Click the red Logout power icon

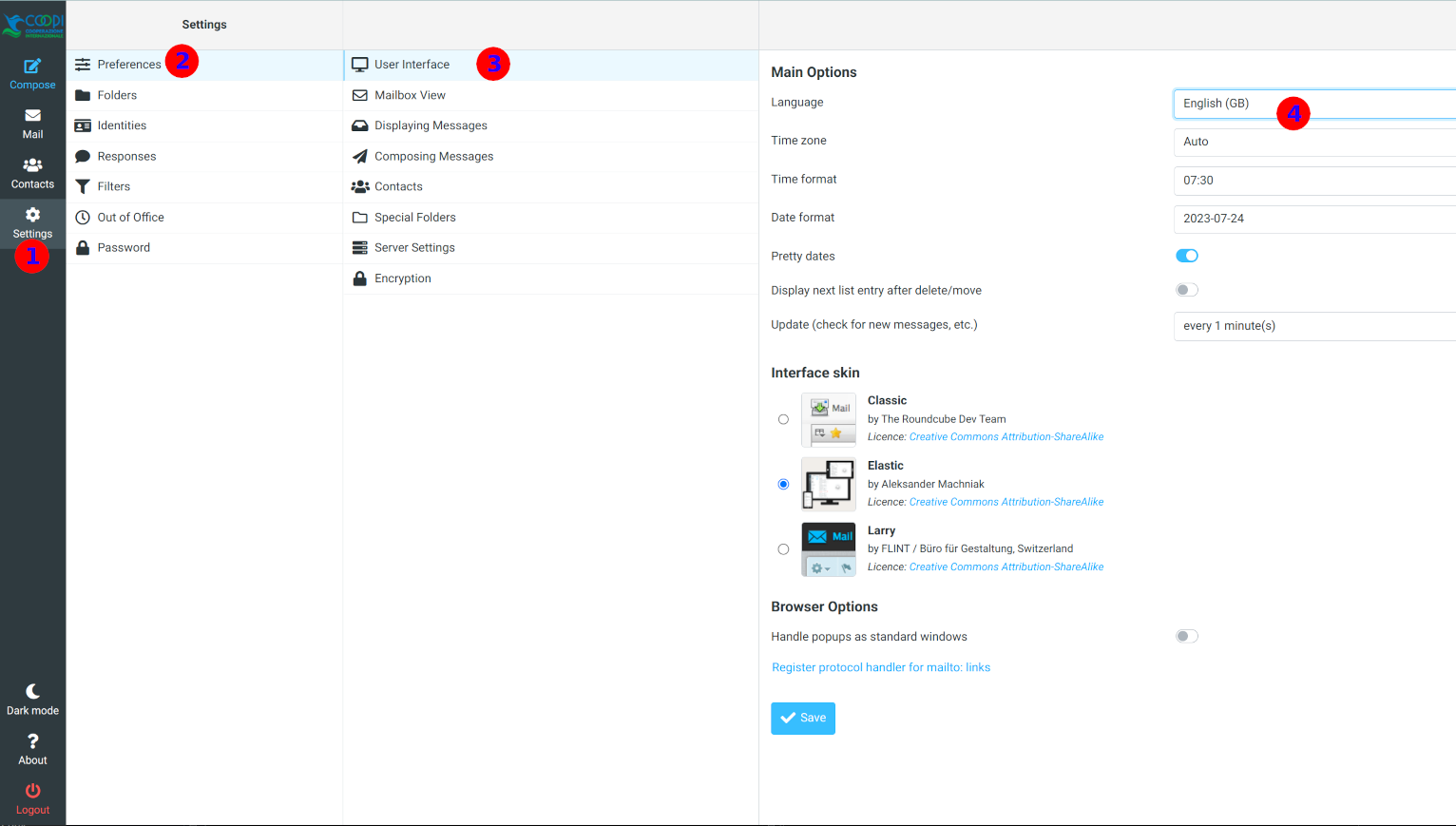coord(32,791)
